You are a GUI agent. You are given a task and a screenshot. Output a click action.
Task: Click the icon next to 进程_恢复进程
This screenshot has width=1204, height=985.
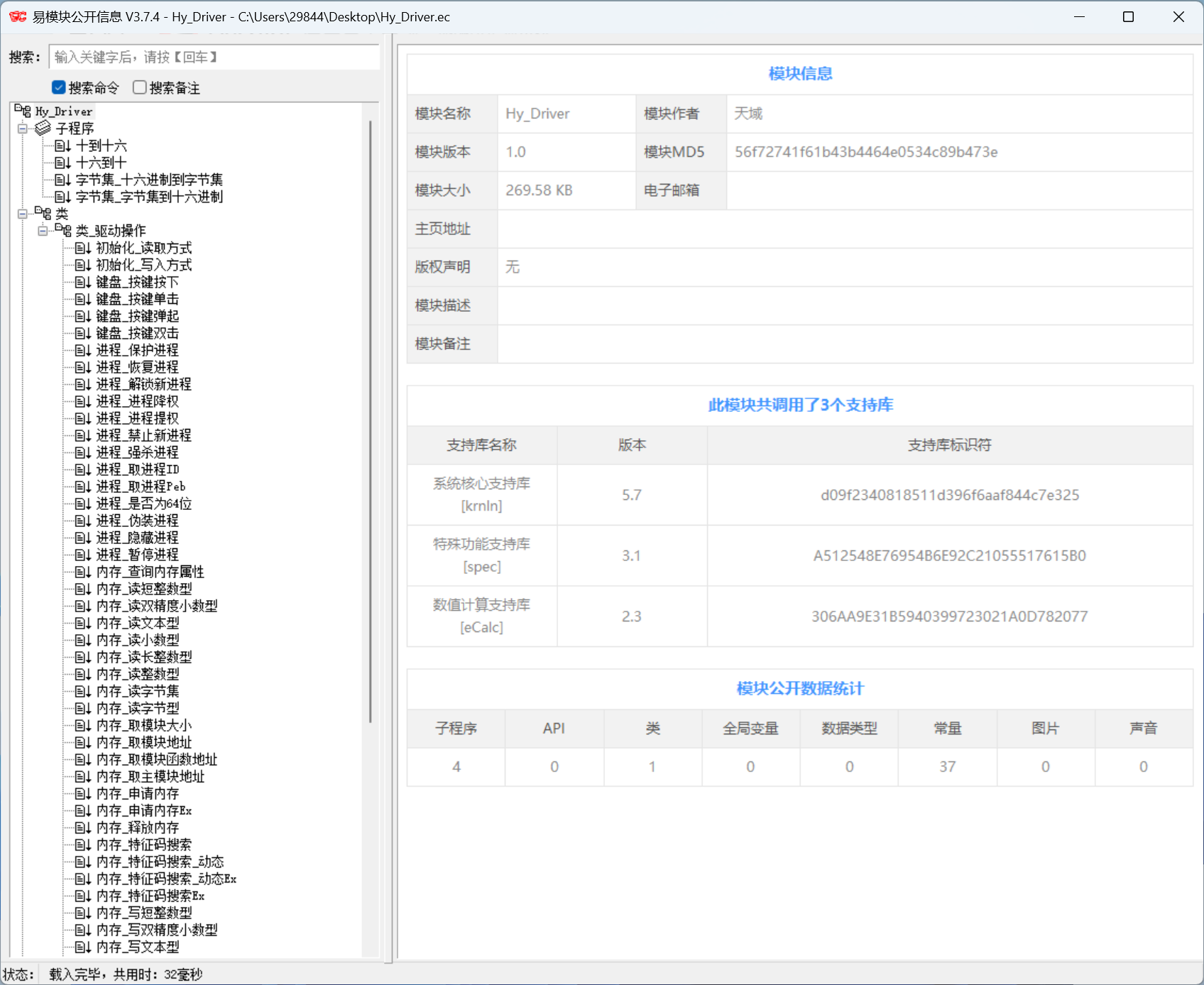(x=83, y=367)
